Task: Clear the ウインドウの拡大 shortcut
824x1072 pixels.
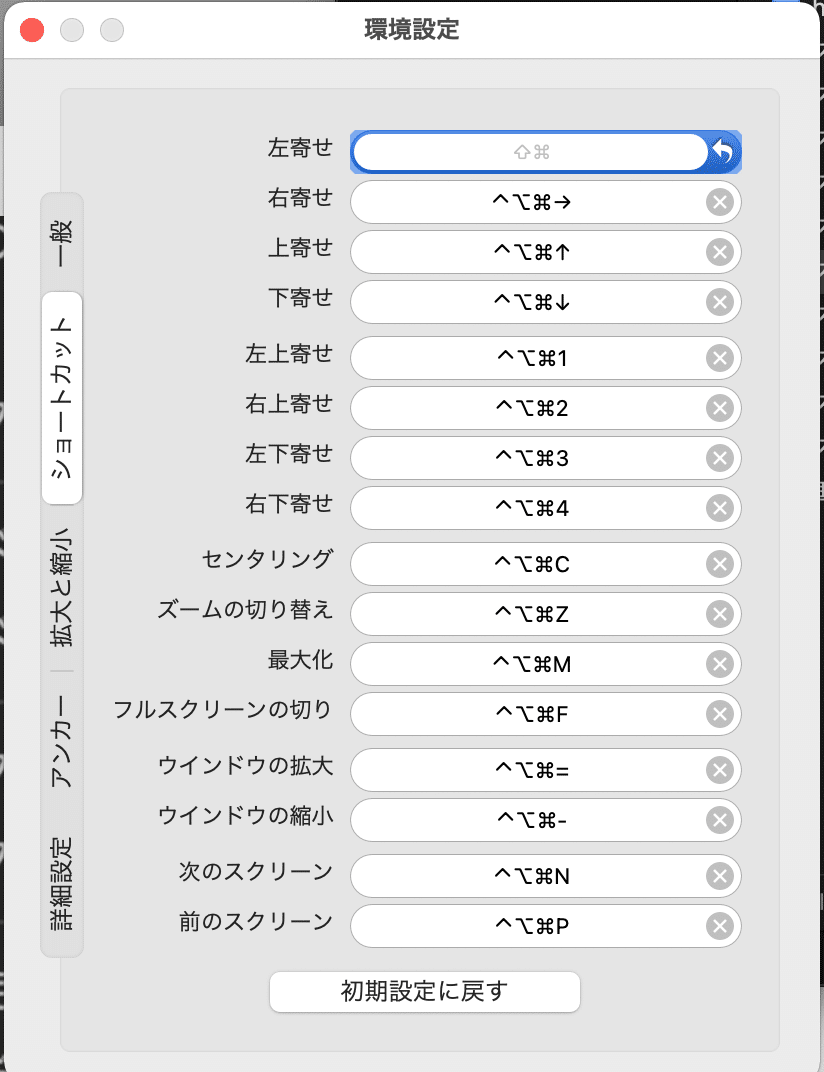Action: point(719,770)
